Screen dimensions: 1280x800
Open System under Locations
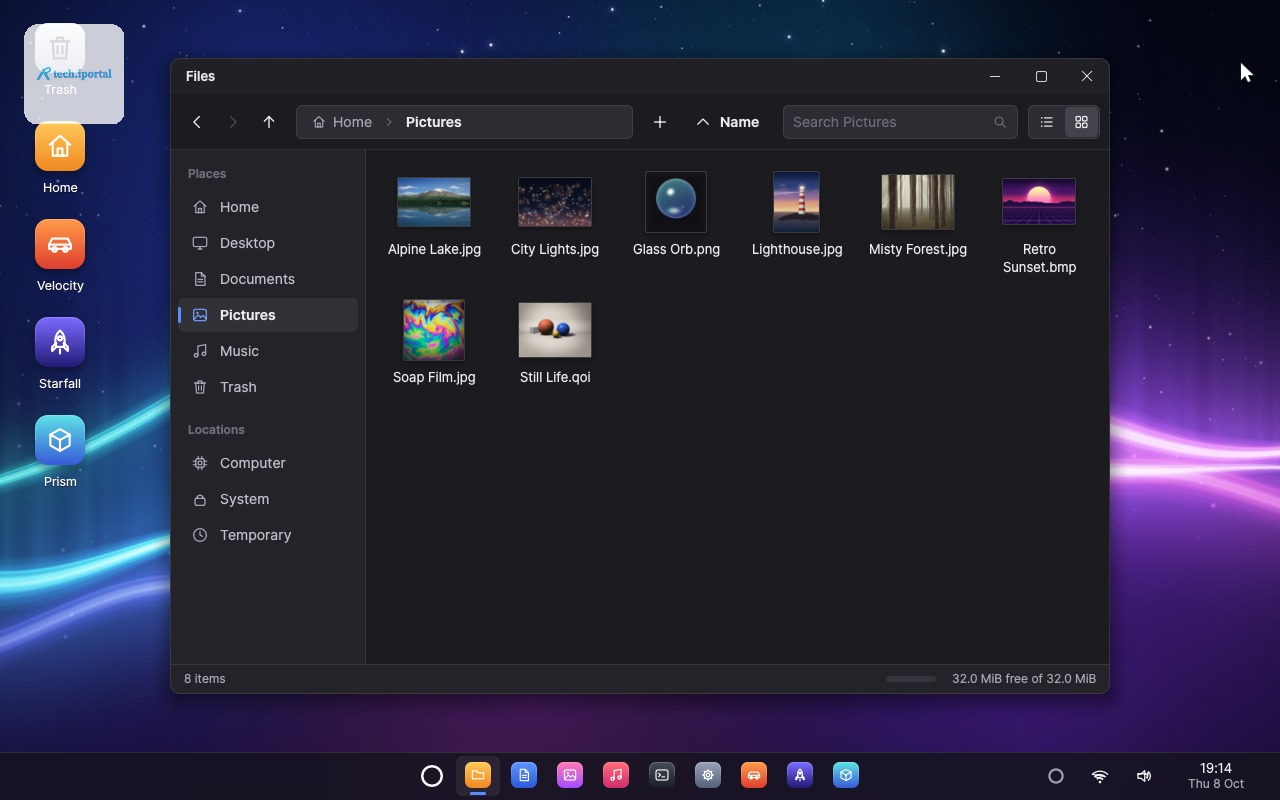[268, 499]
